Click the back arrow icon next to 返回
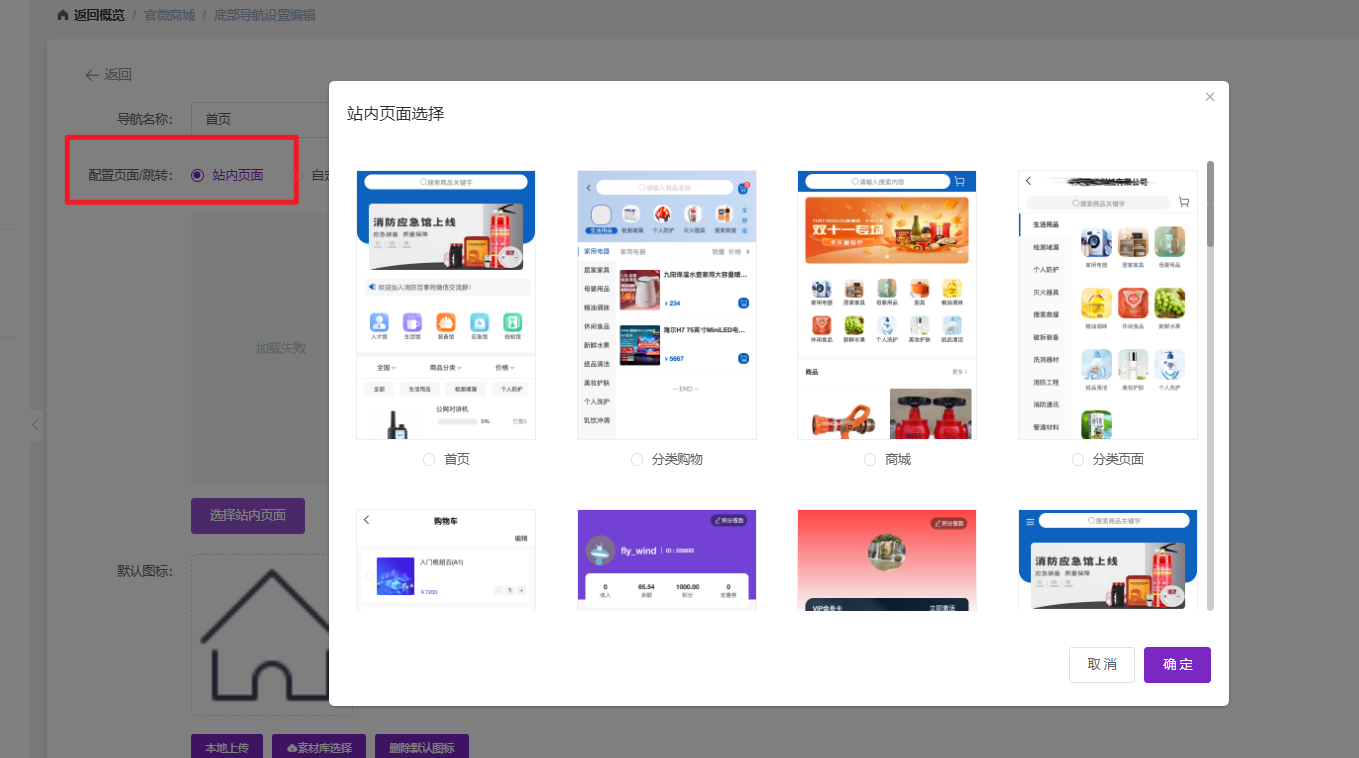This screenshot has width=1359, height=758. click(92, 75)
